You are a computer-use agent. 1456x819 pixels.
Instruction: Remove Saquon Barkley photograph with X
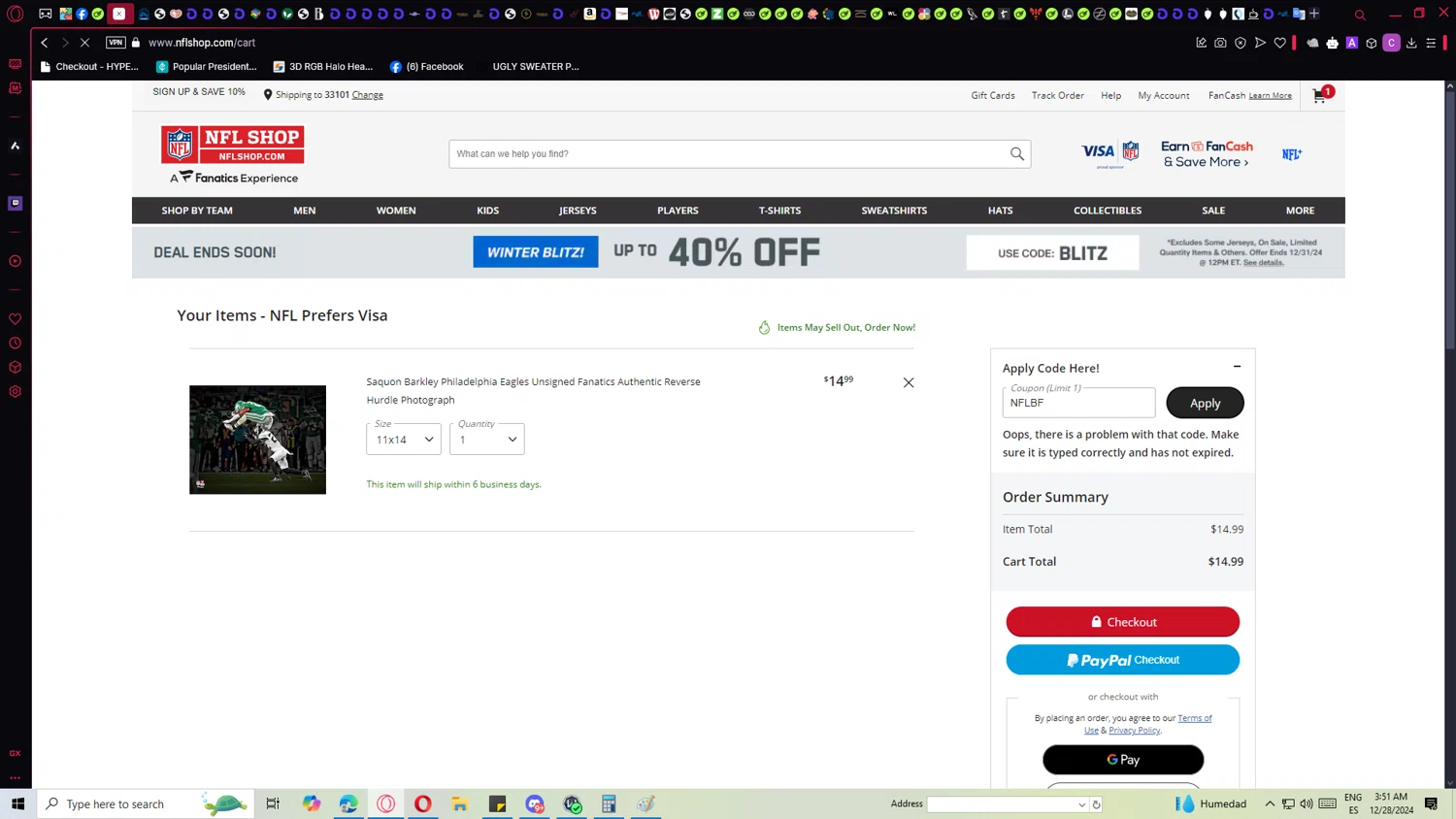909,382
